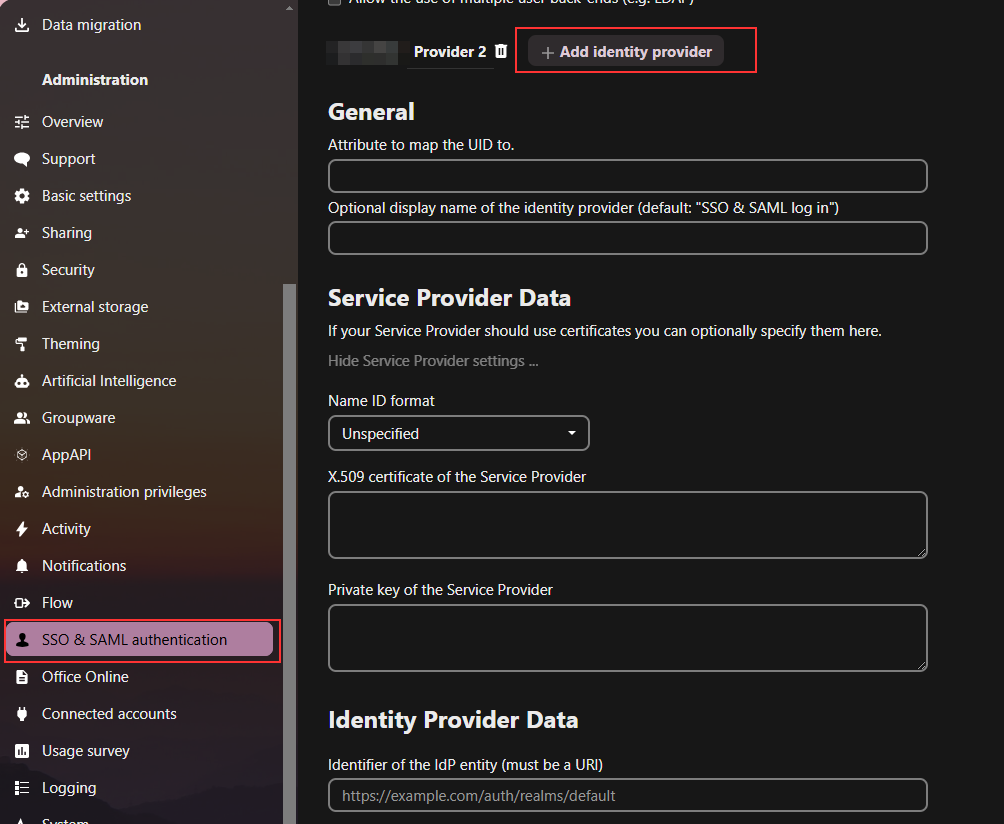Click the Support chat bubble icon
This screenshot has height=824, width=1004.
22,159
